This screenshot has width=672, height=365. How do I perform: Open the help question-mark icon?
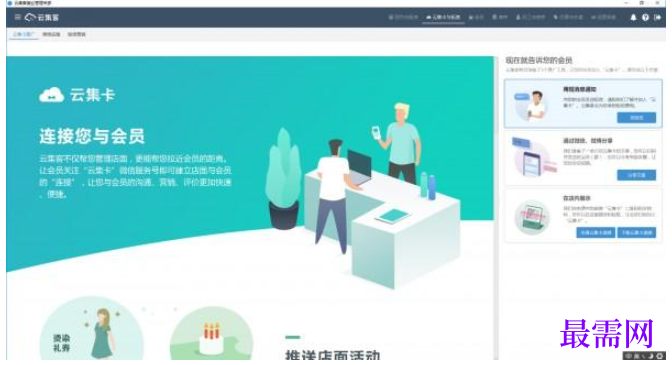(x=645, y=18)
